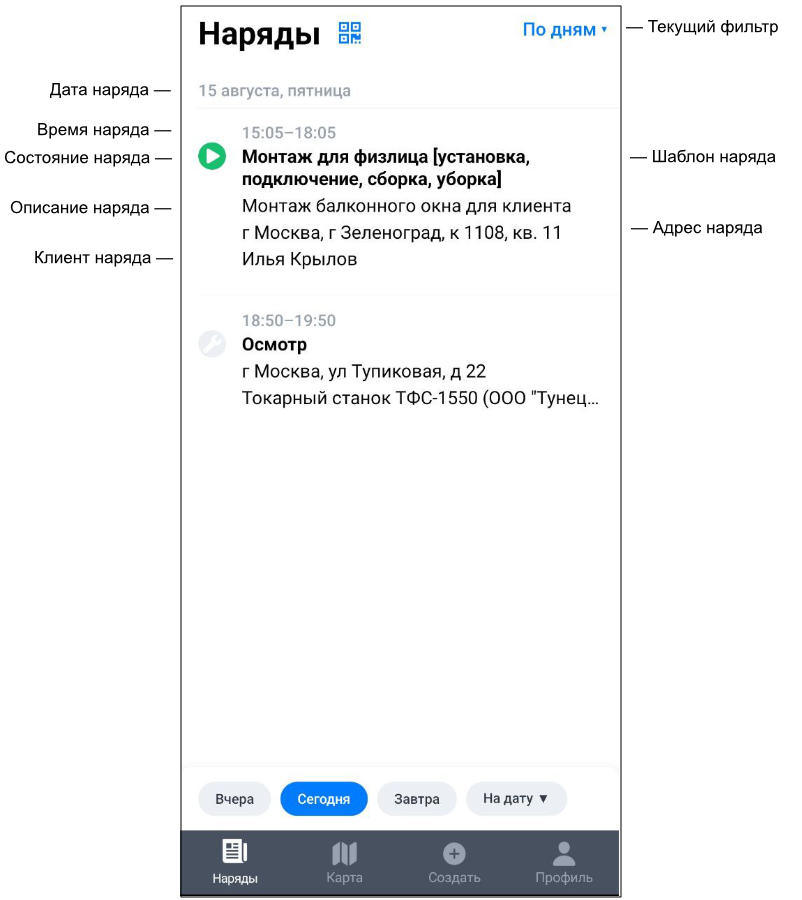Viewport: 802px width, 900px height.
Task: Switch to the Завтра day filter
Action: point(417,798)
